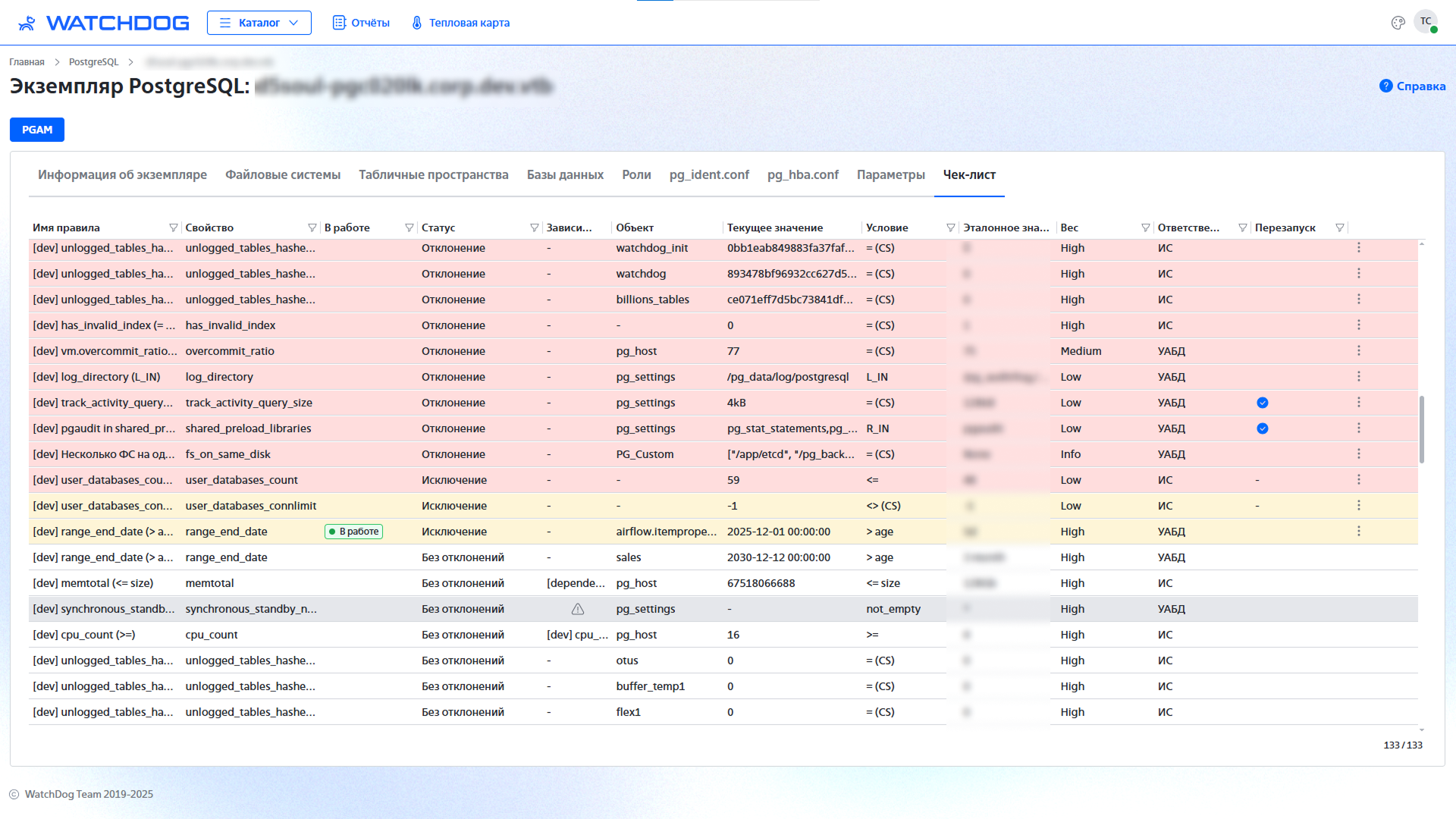Viewport: 1456px width, 819px height.
Task: Open the Условие column filter dropdown
Action: tap(950, 227)
